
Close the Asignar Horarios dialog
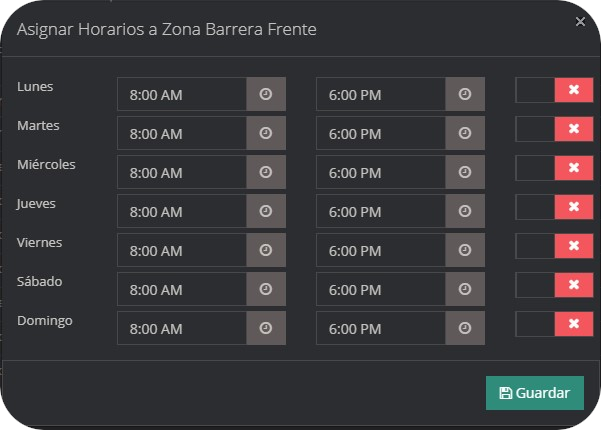580,21
